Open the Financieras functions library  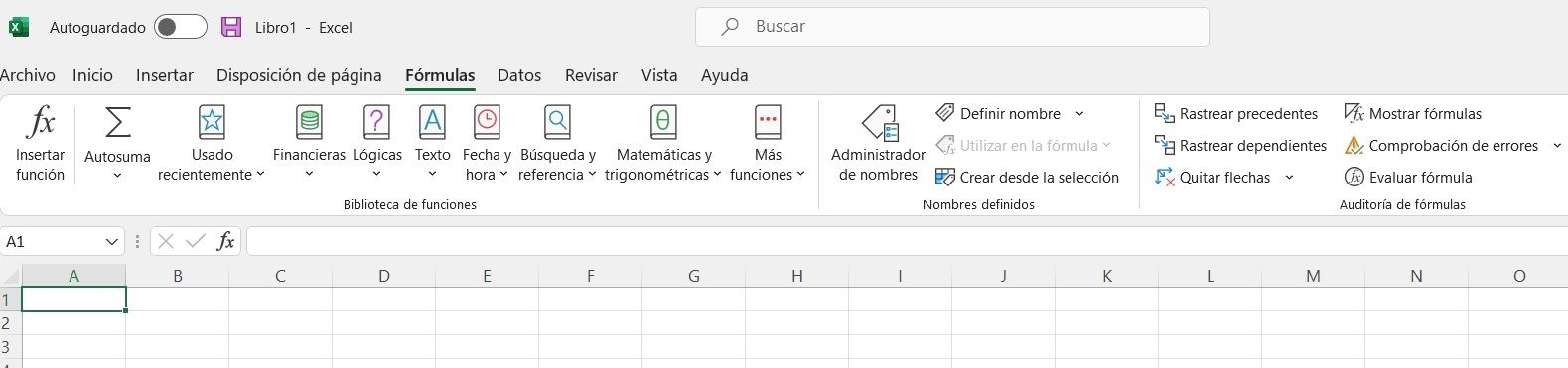pyautogui.click(x=309, y=145)
